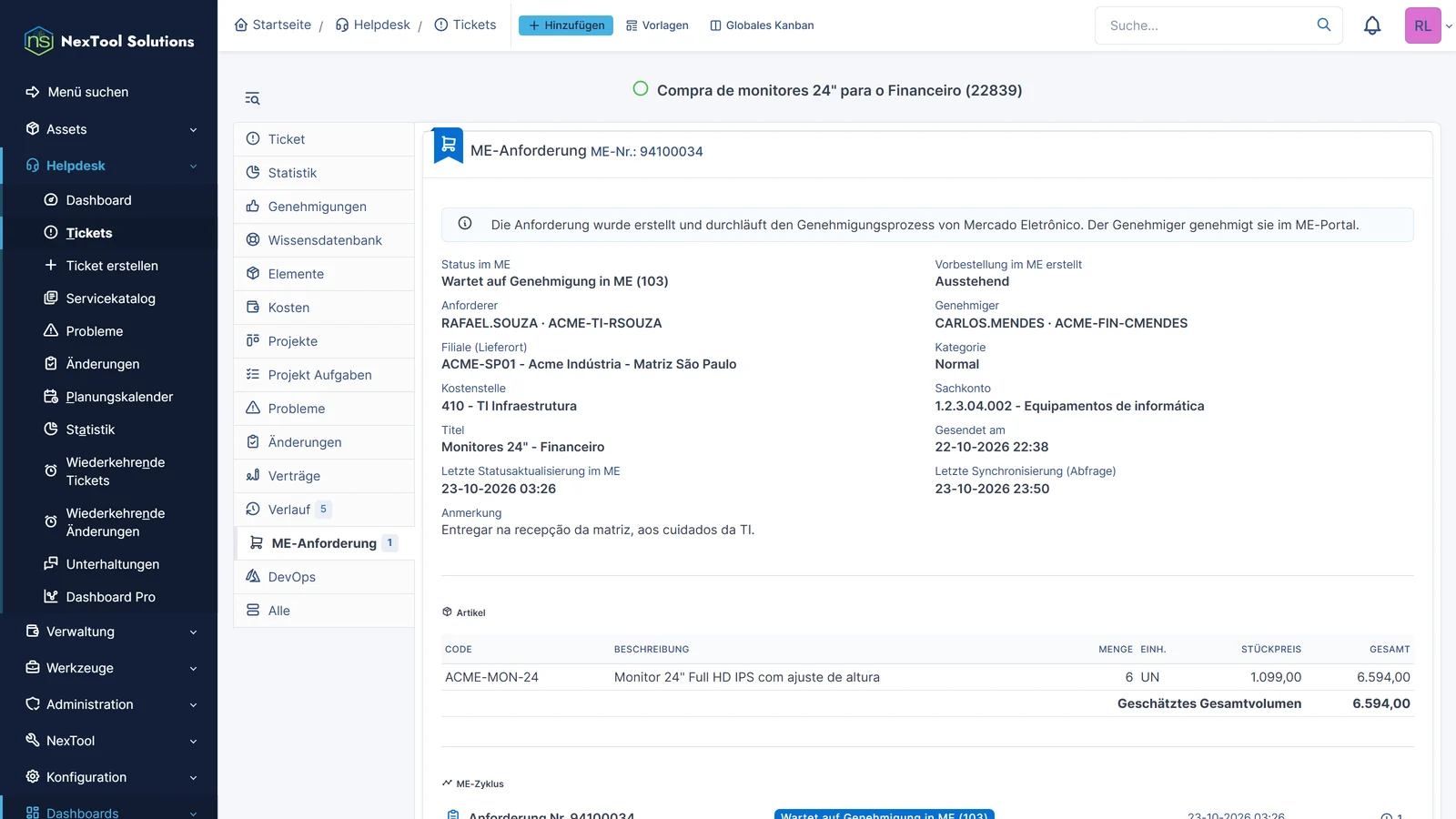This screenshot has height=819, width=1456.
Task: Open the Genehmigungen ticket section
Action: (324, 207)
